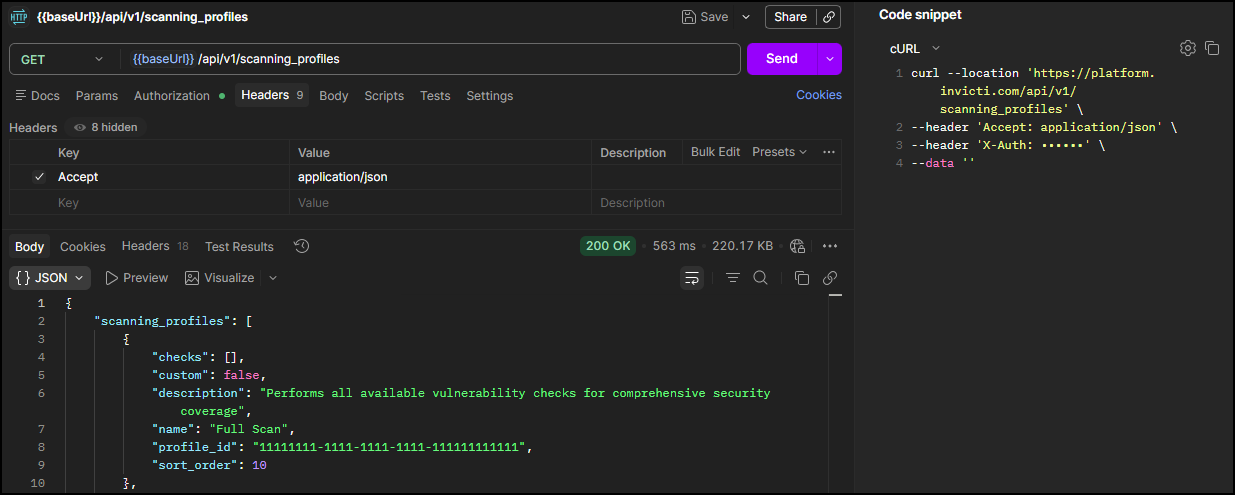Click the 200 OK status badge
Viewport: 1235px width, 495px height.
click(608, 246)
